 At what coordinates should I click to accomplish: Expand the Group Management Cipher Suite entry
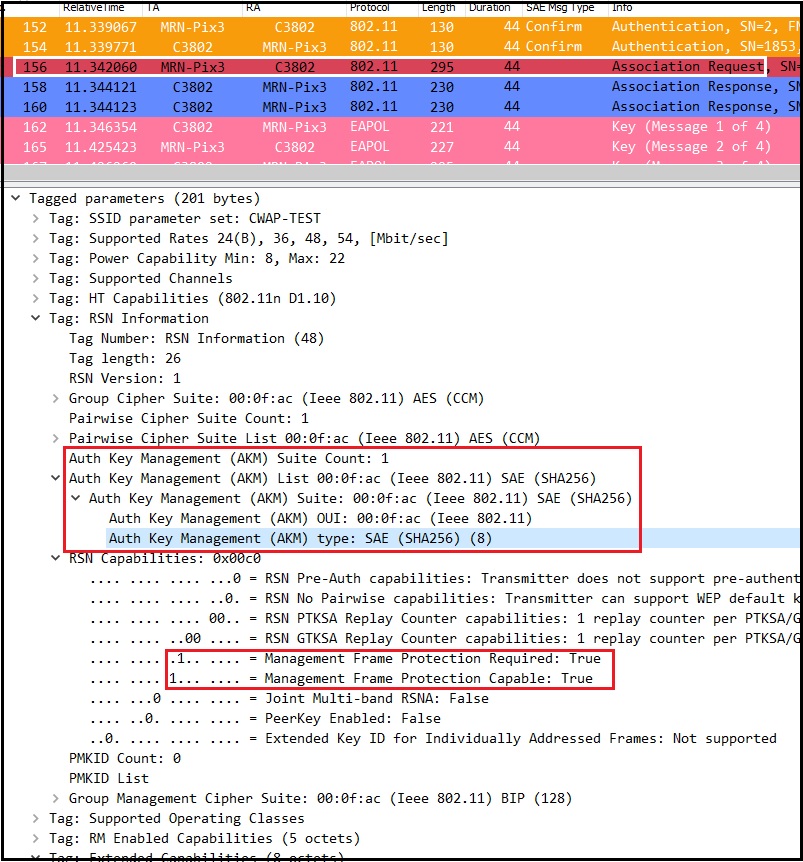[x=55, y=798]
